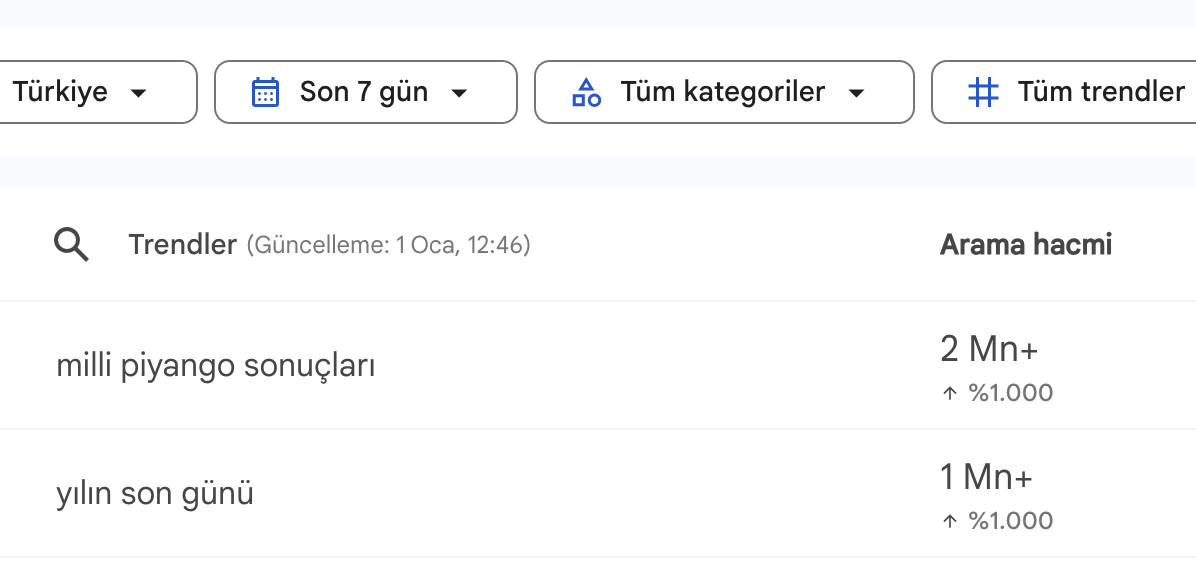Click the Güncelleme 1 Oca timestamp
Viewport: 1196px width, 586px height.
389,245
